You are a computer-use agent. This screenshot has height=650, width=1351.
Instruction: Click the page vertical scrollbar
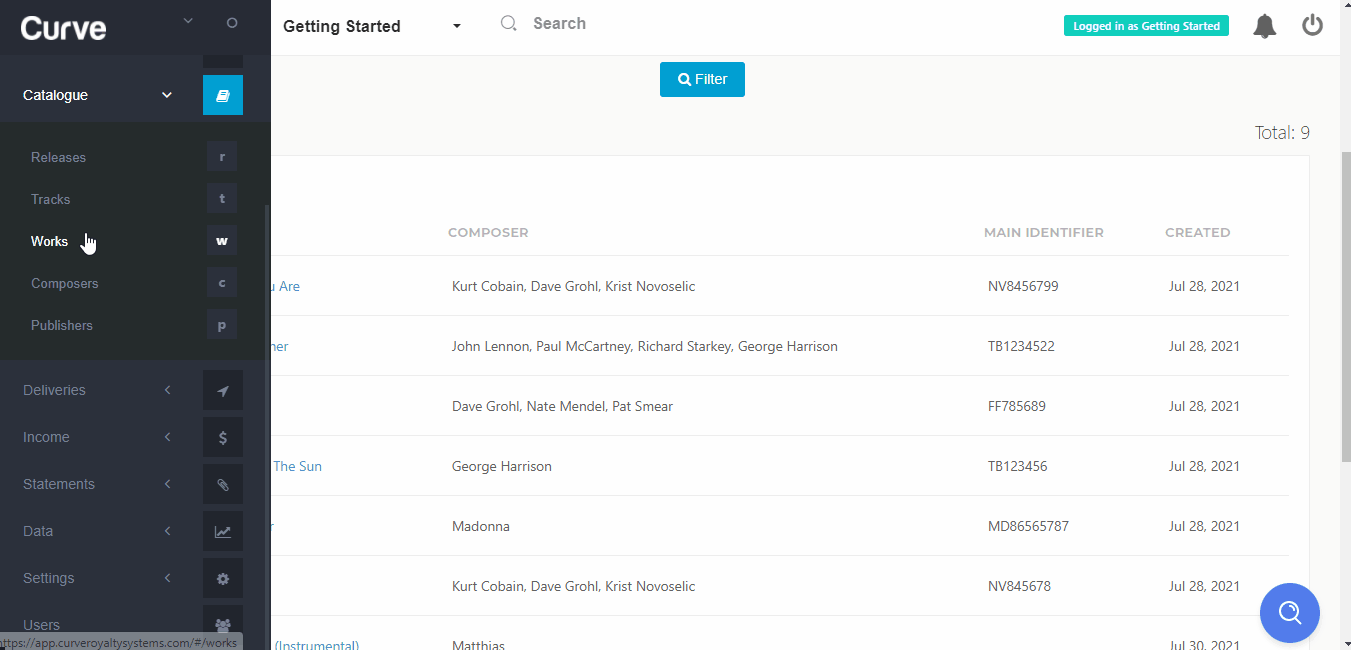point(1345,308)
